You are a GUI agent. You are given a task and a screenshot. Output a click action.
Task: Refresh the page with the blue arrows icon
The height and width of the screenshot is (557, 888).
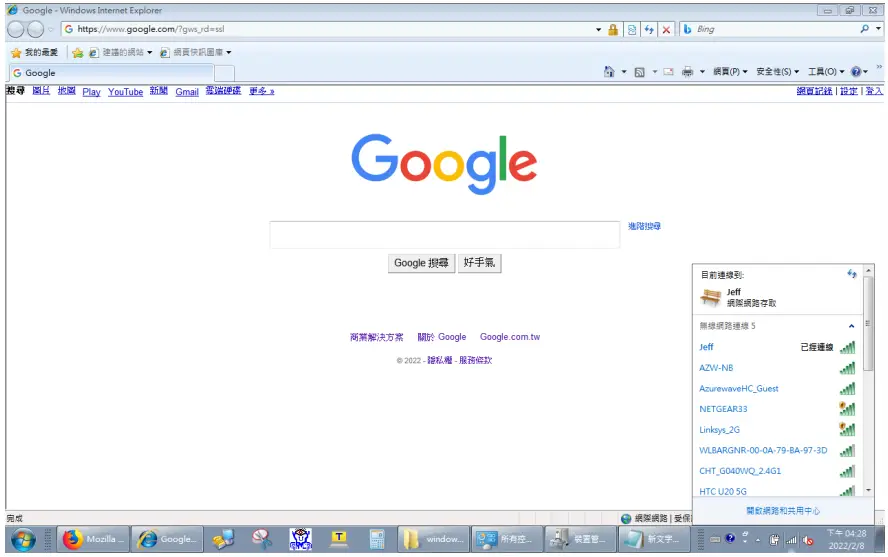tap(649, 29)
